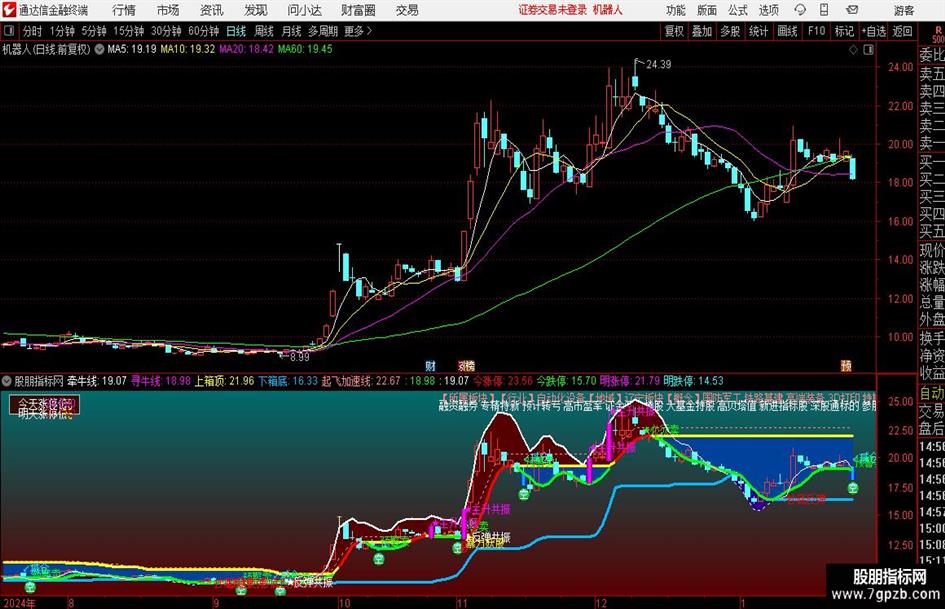The width and height of the screenshot is (945, 609).
Task: Click the 牵牛线: 19.07 indicator value
Action: click(x=97, y=381)
